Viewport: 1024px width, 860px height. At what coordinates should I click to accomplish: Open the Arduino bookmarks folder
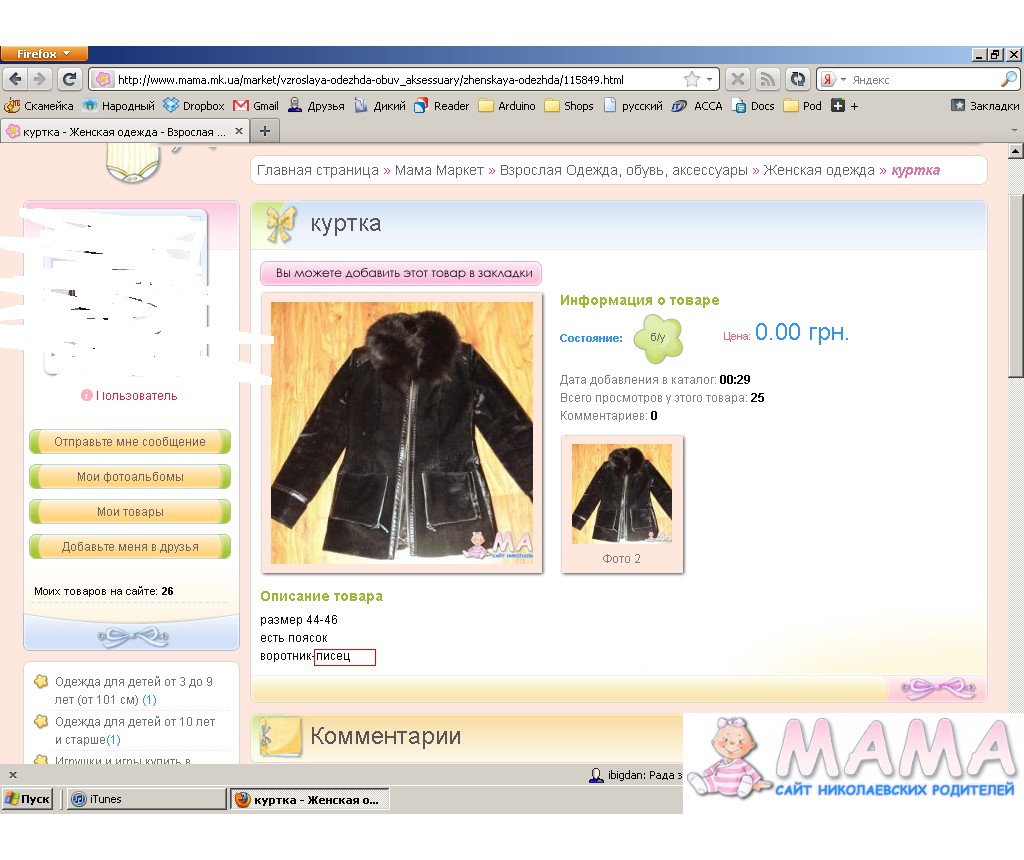(507, 105)
